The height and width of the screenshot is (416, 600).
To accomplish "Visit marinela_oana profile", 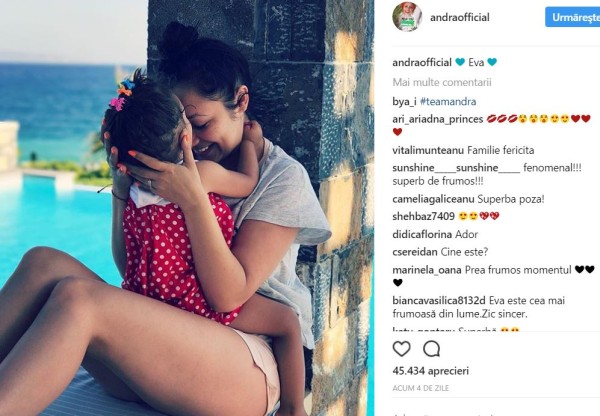I will point(427,270).
